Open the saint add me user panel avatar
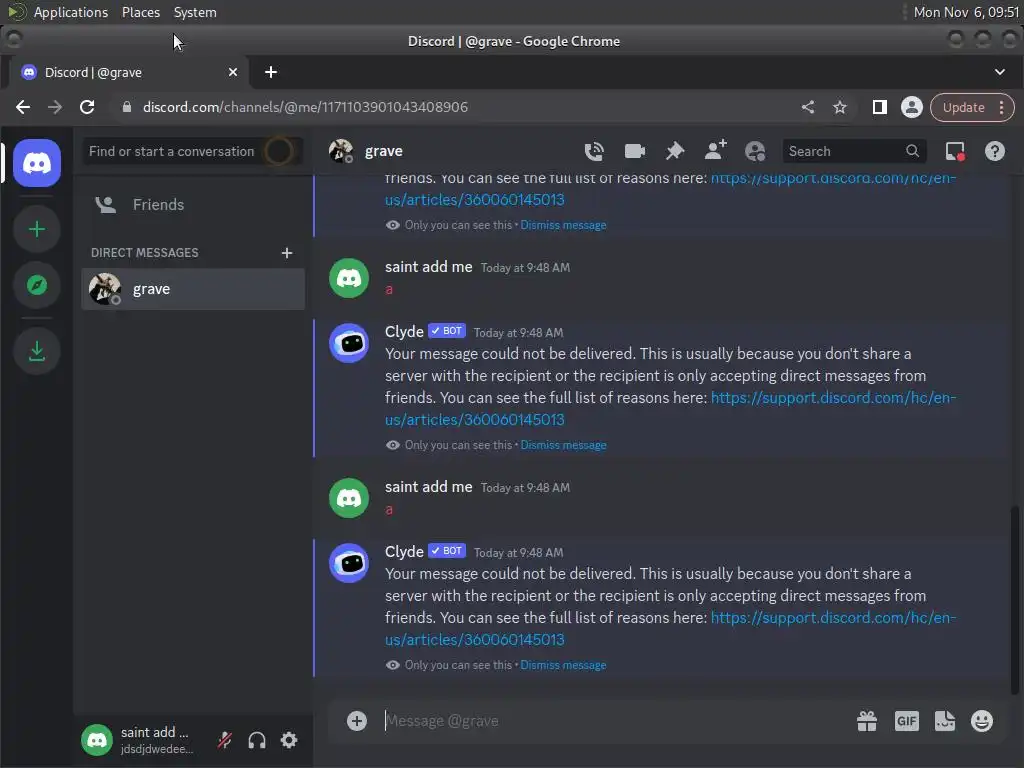Screen dimensions: 1024x768 (97, 740)
